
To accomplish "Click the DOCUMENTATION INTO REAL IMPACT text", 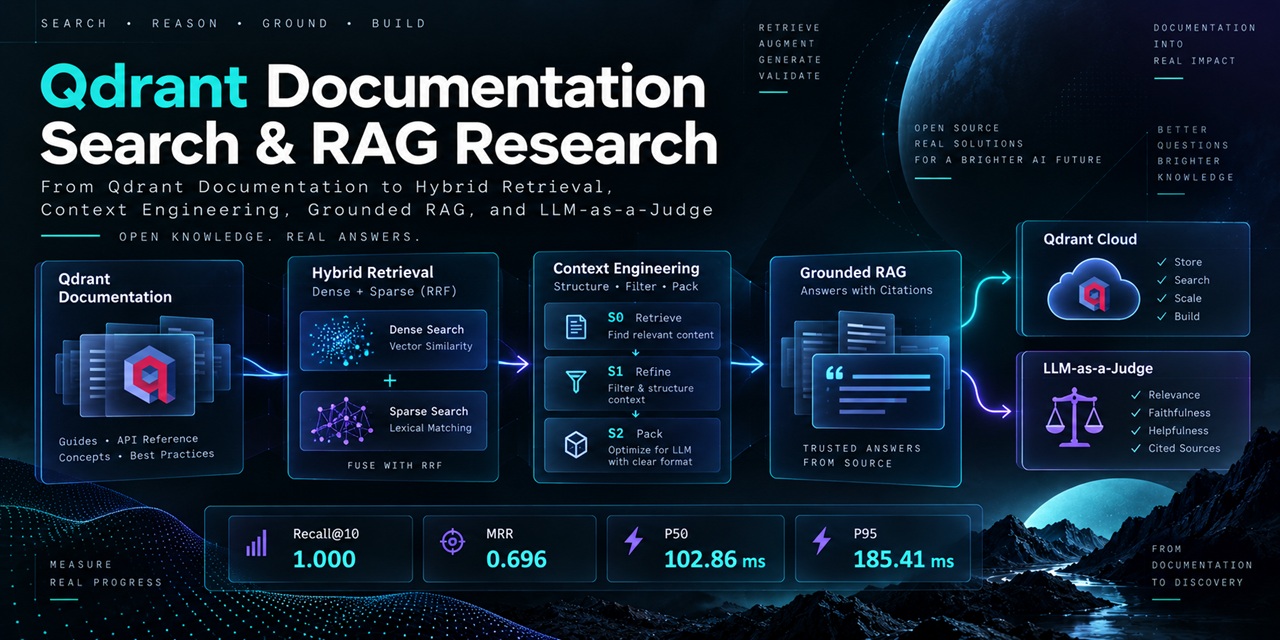I will click(1204, 44).
